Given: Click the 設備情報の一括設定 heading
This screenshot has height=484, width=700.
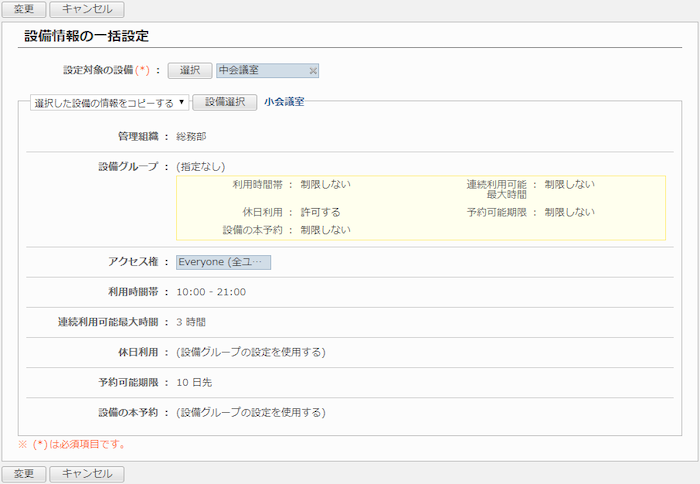Looking at the screenshot, I should point(87,36).
